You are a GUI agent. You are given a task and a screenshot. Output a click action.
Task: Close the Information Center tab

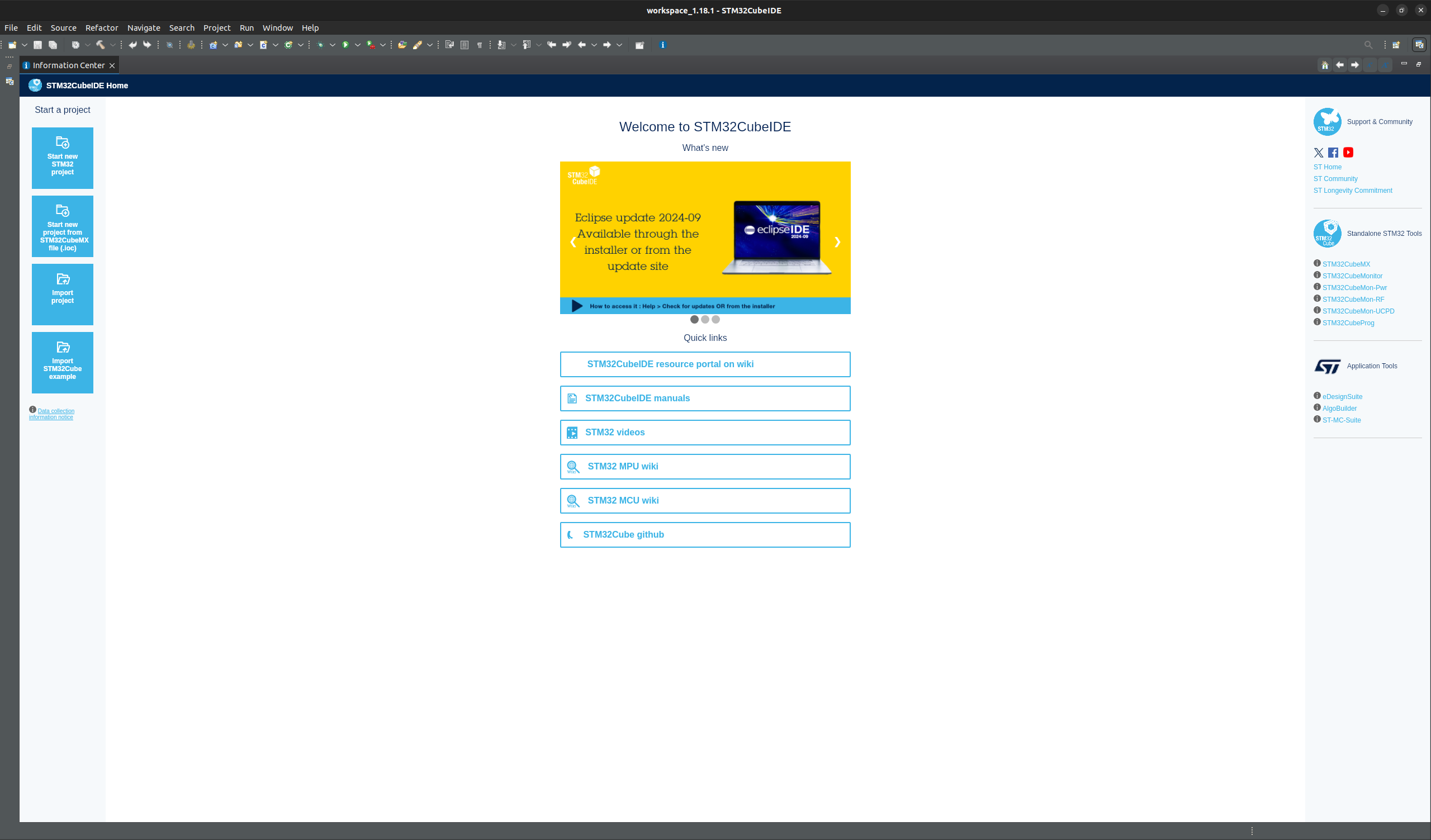(x=112, y=66)
